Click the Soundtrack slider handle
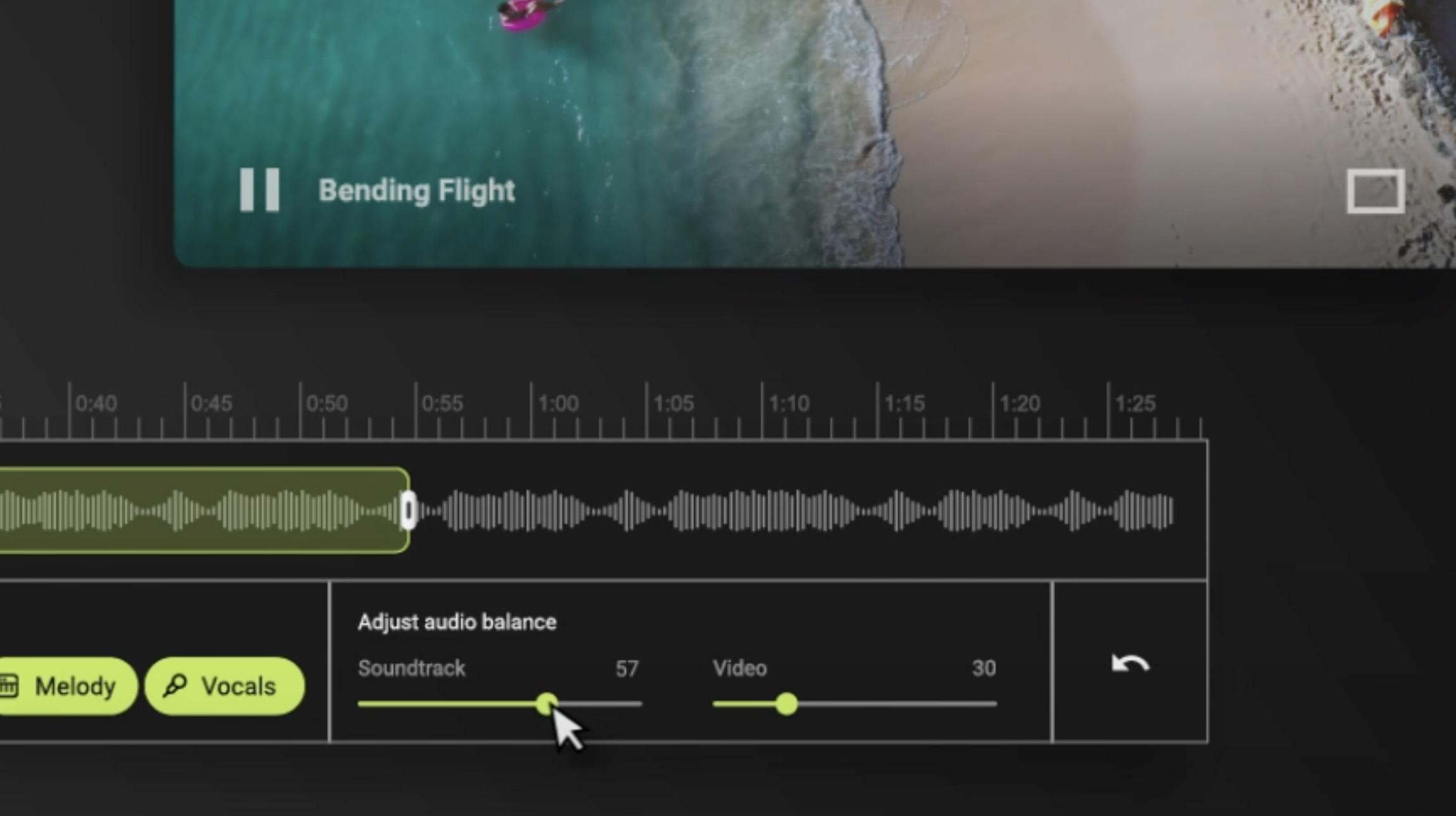The height and width of the screenshot is (816, 1456). point(546,703)
